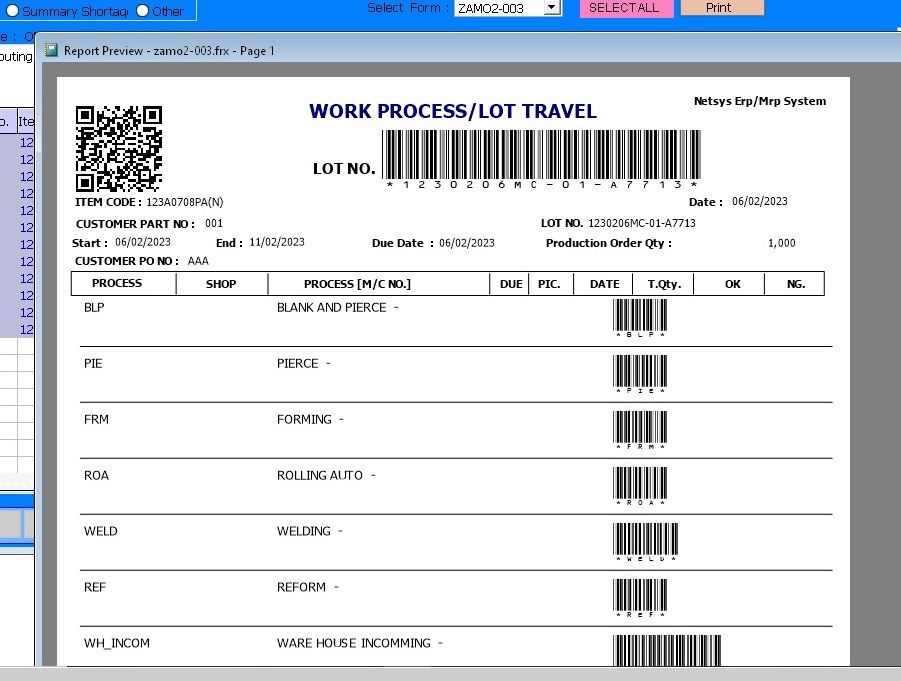Click the PIE process barcode
The width and height of the screenshot is (901, 681).
(640, 372)
